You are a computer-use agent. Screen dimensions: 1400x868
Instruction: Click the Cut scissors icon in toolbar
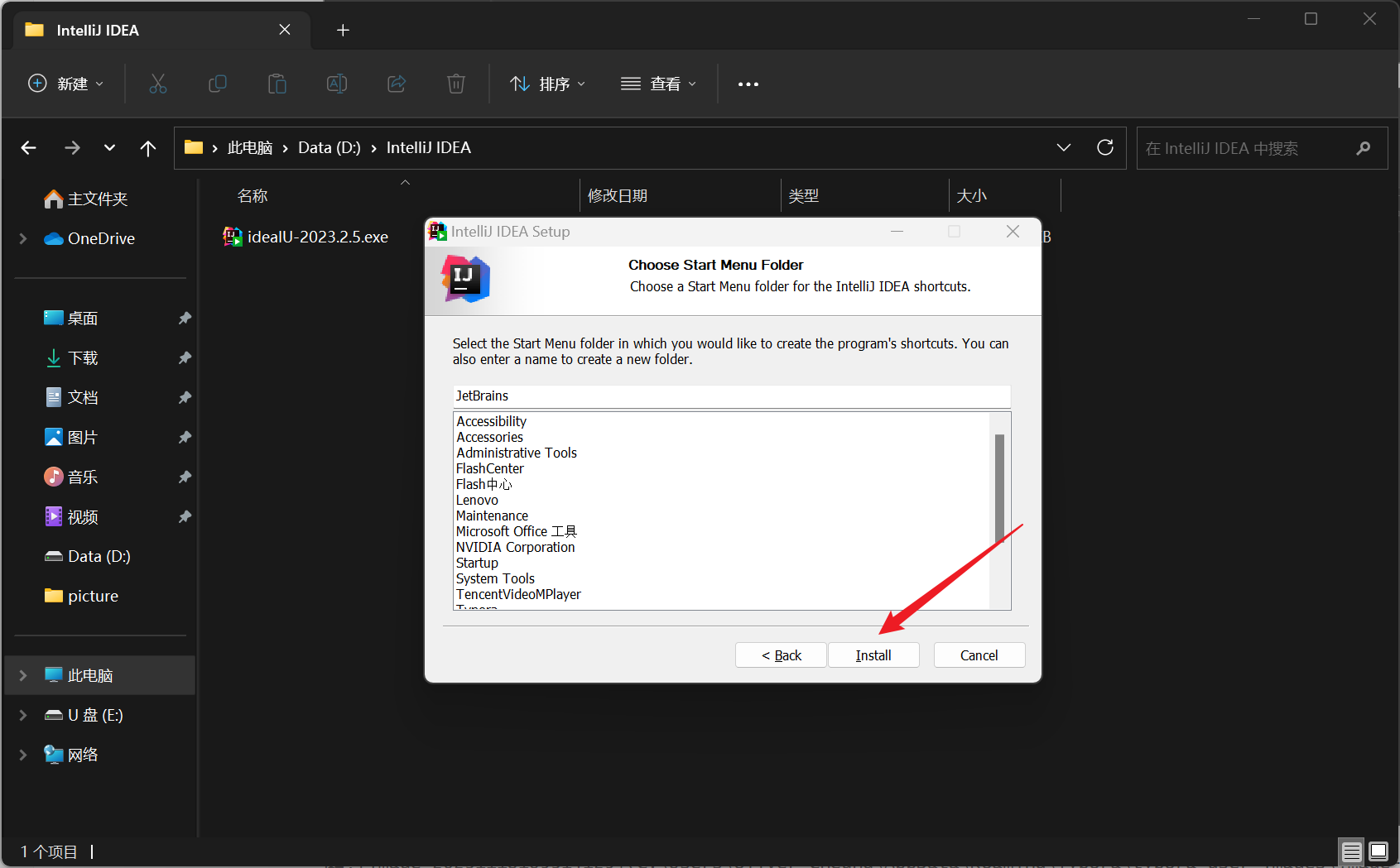coord(157,84)
